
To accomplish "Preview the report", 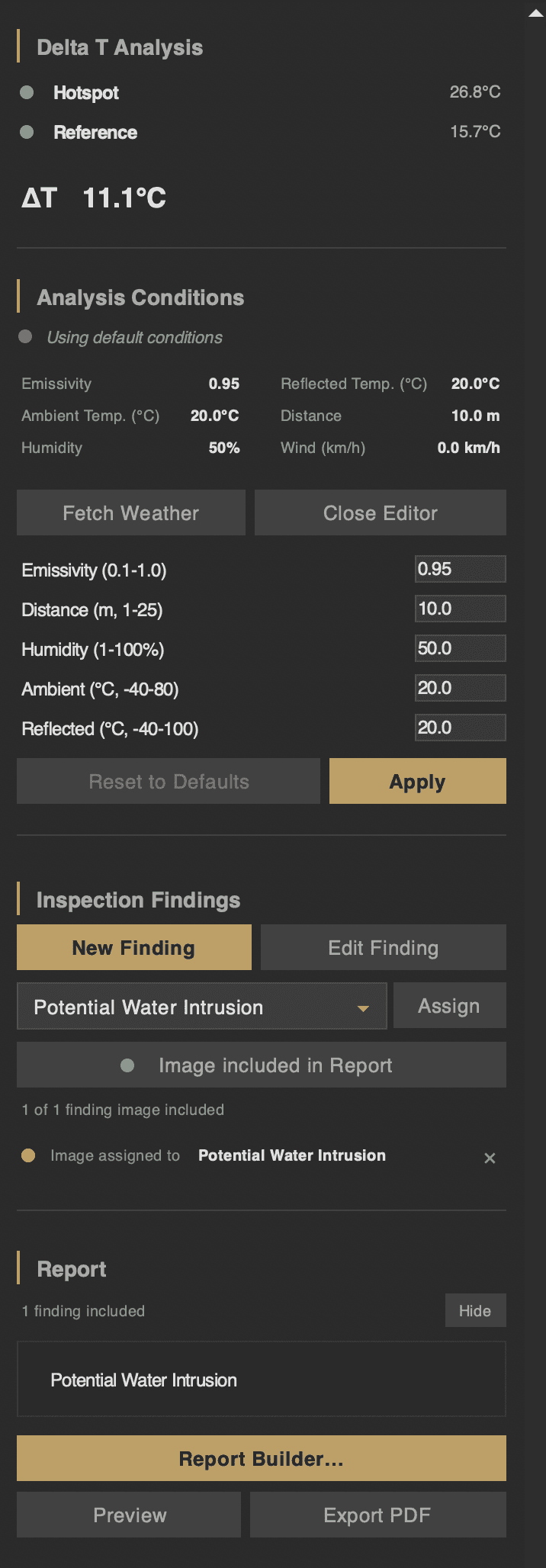I will 129,1515.
